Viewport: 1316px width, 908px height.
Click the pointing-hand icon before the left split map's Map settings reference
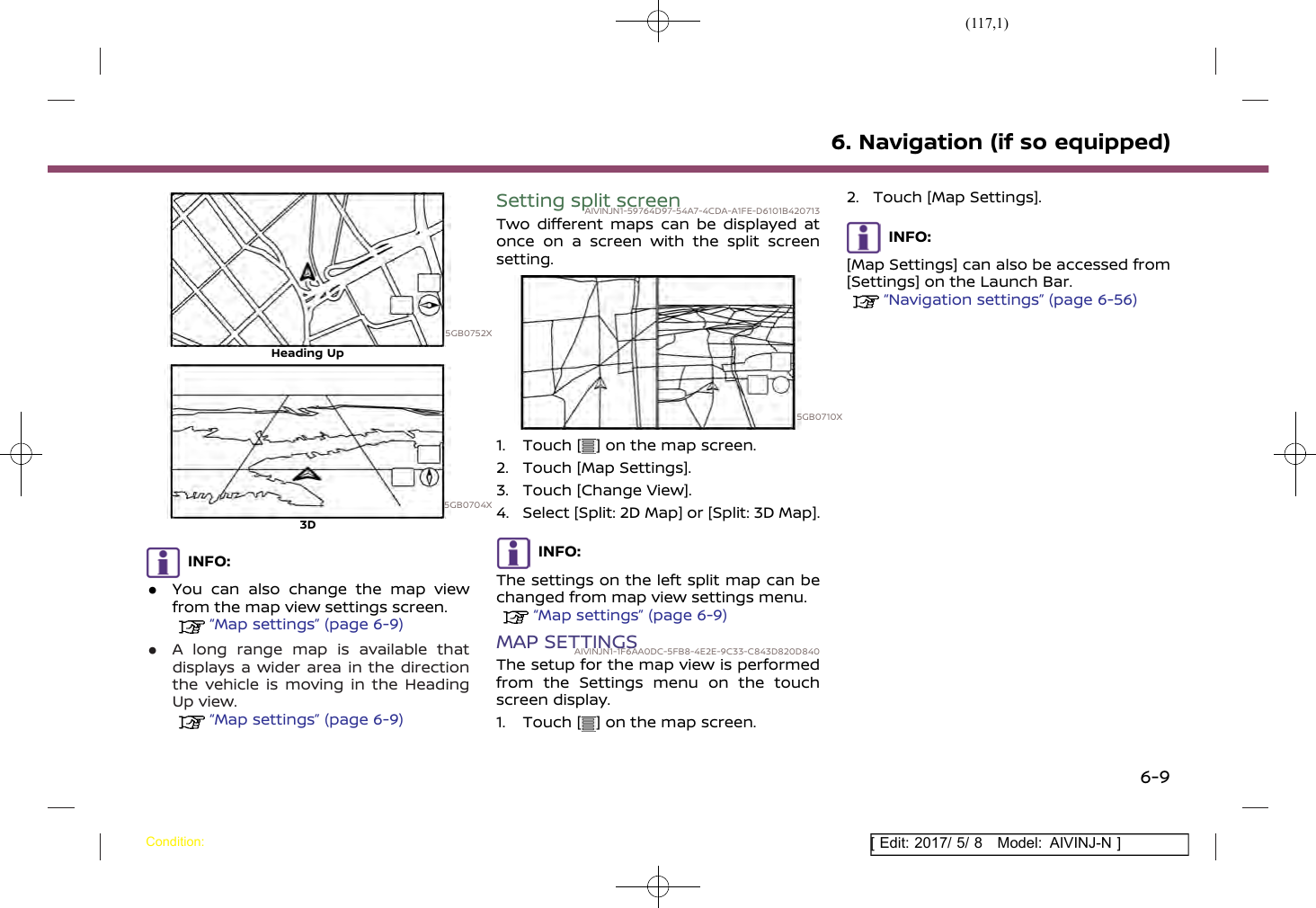[x=515, y=617]
